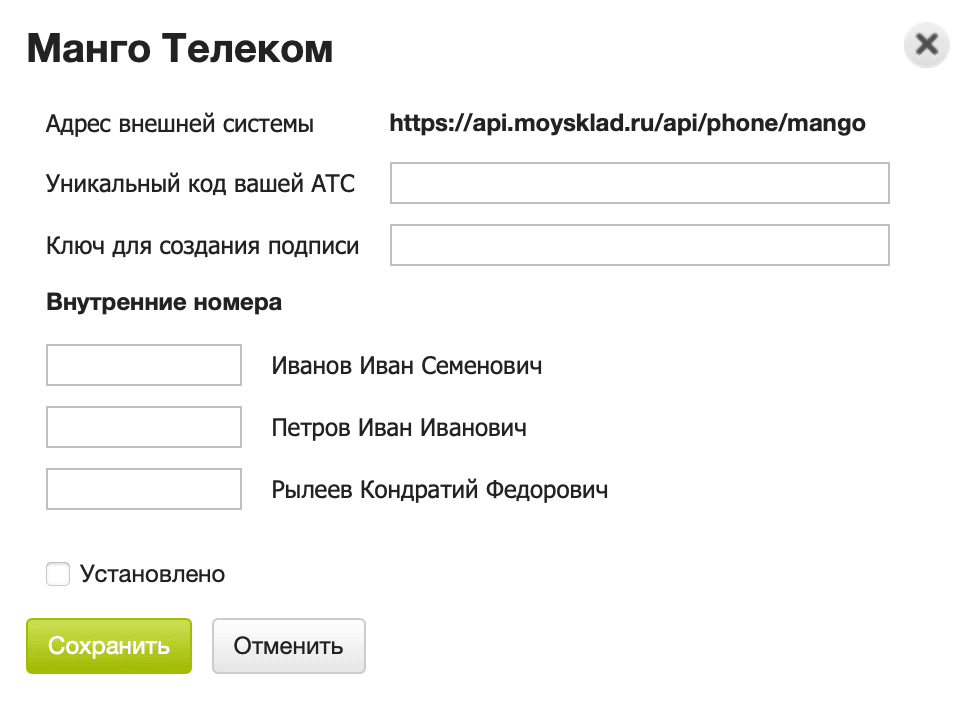Click the extension box beside Рылеев Кондратий Федорович
Screen dimensions: 966x722
pyautogui.click(x=143, y=489)
